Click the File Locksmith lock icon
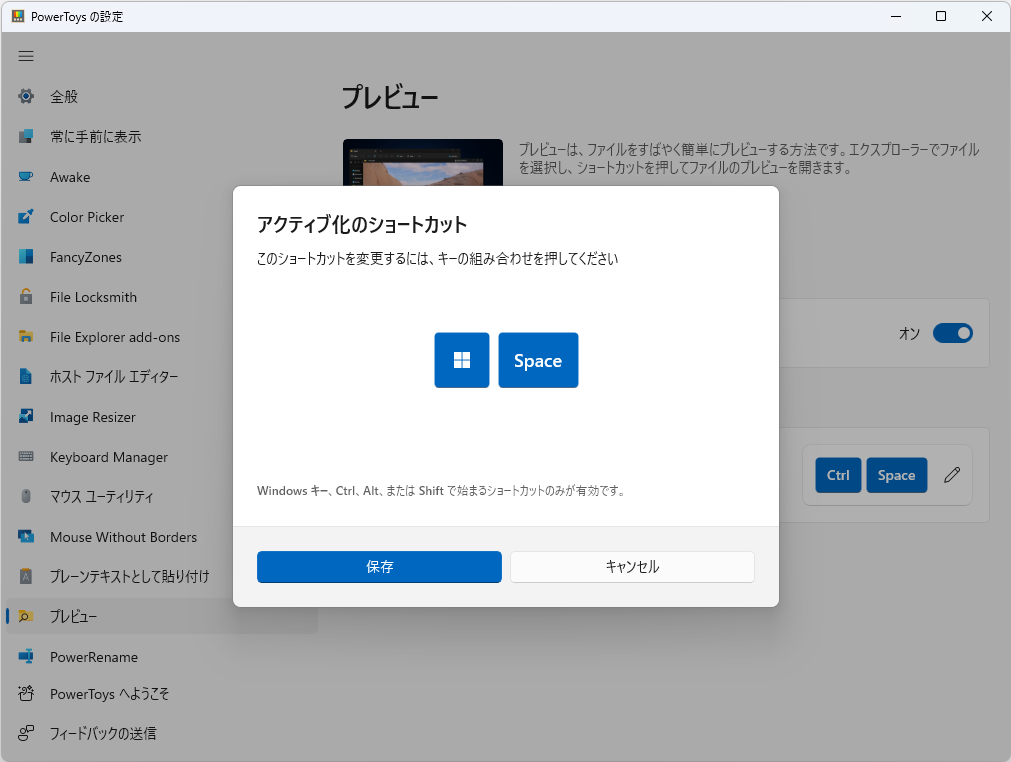 [25, 297]
